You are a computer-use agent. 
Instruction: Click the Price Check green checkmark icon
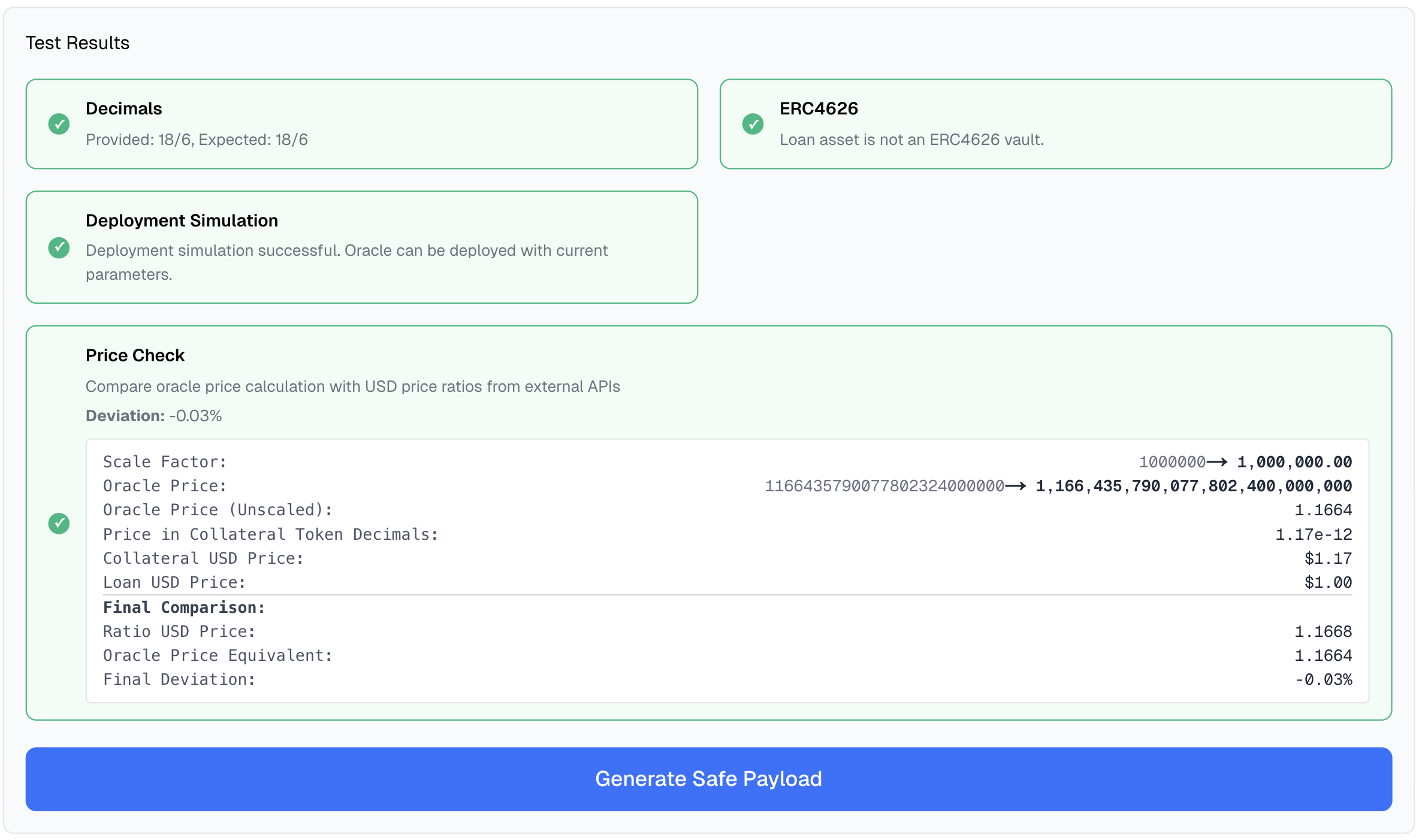point(59,523)
